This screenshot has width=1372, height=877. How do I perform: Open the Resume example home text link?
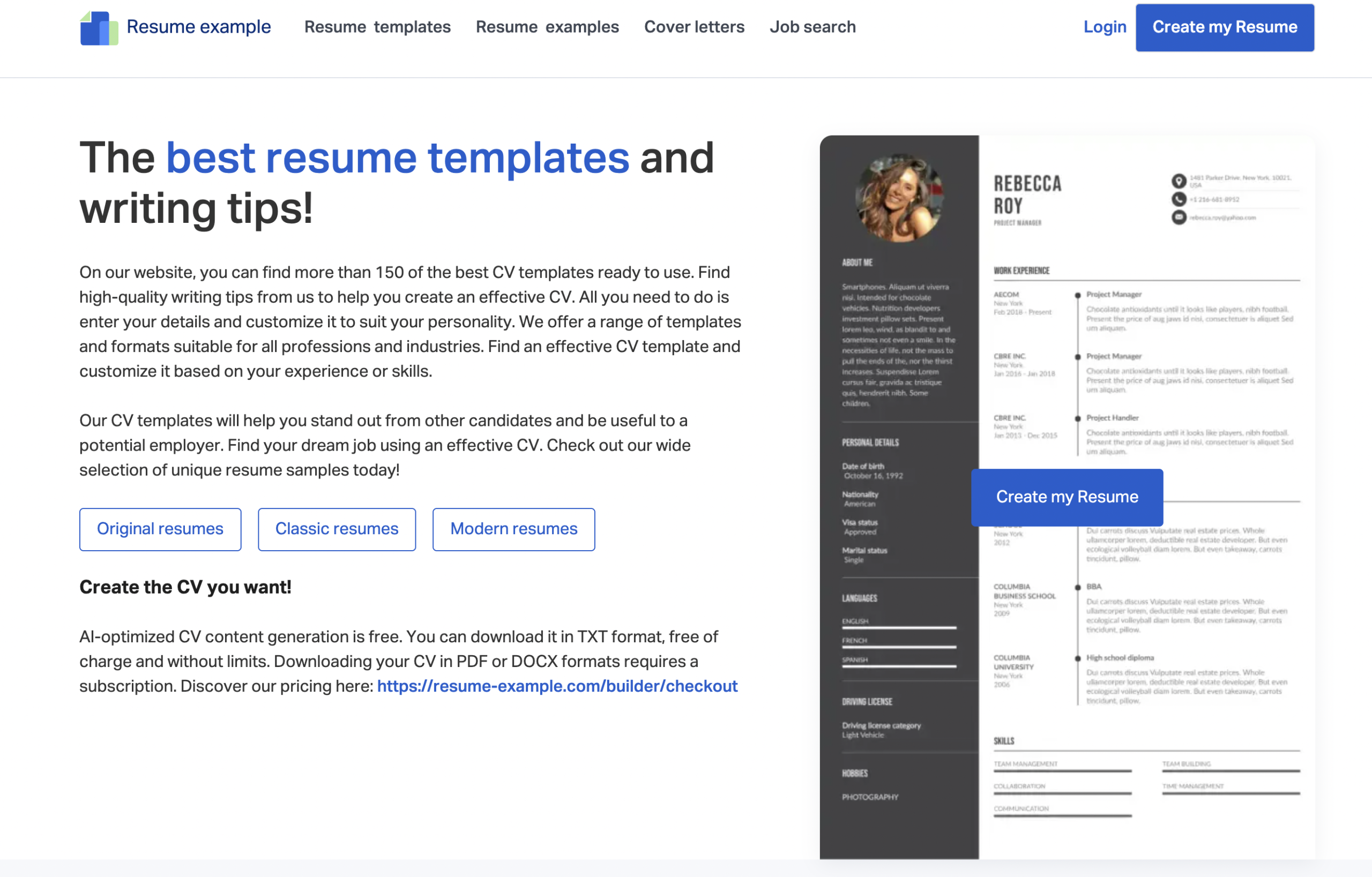click(x=198, y=27)
